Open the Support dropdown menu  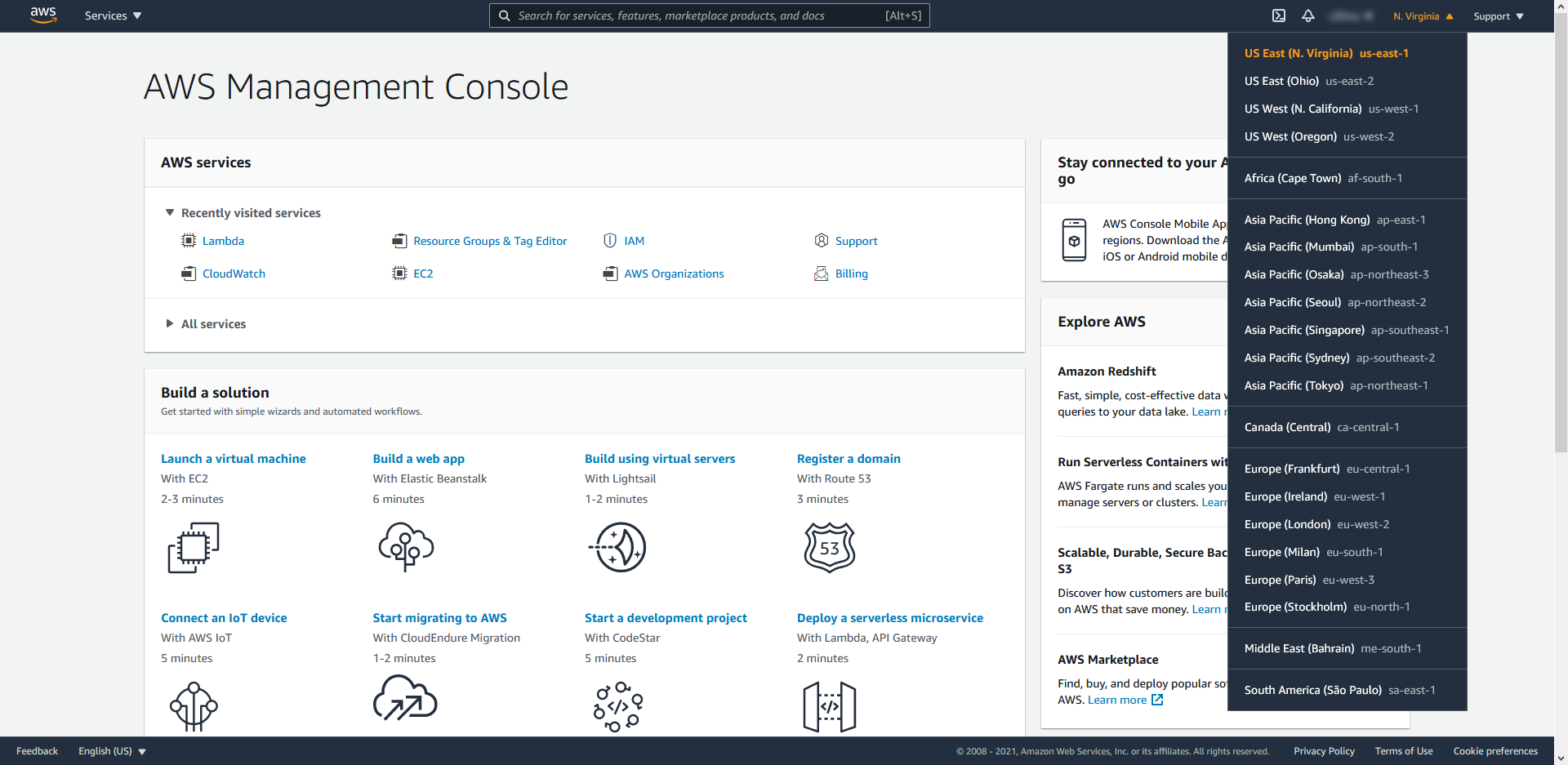1499,16
